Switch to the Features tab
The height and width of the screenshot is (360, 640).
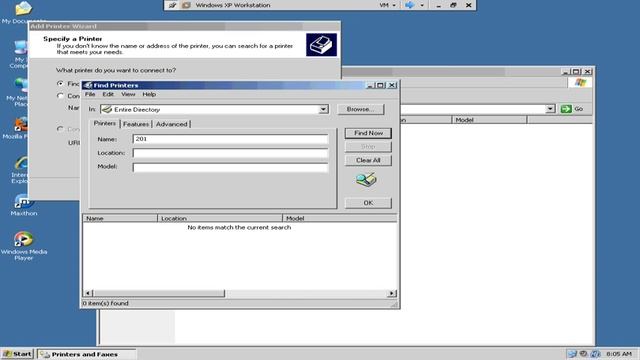point(136,124)
